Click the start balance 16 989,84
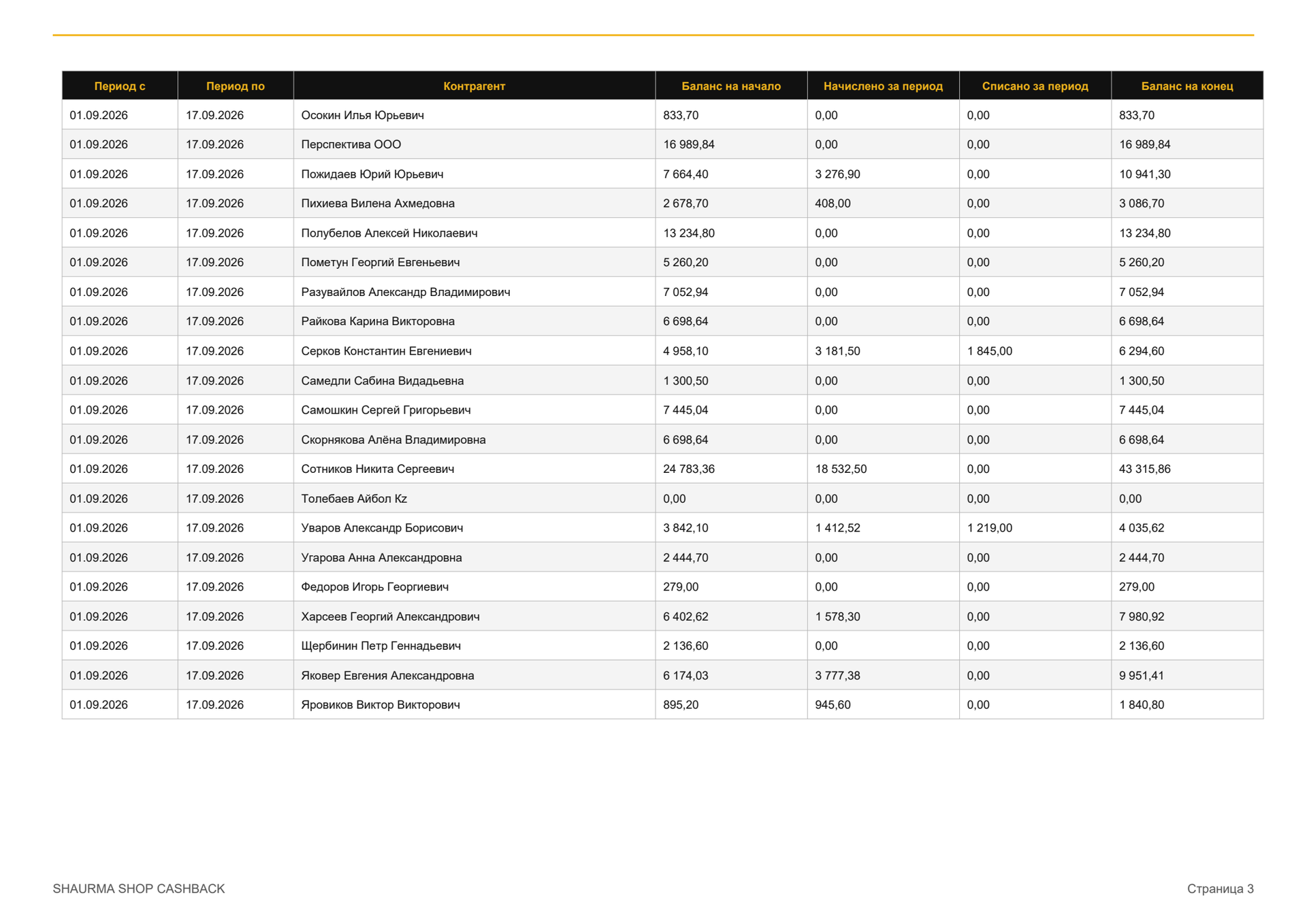 tap(688, 145)
